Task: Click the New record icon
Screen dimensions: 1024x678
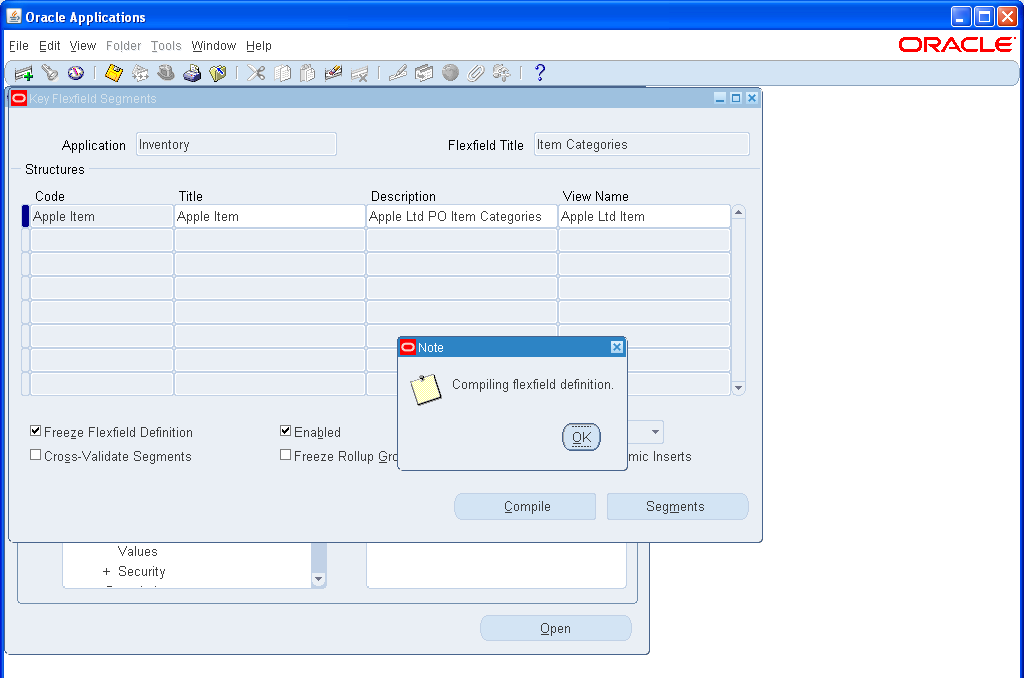Action: coord(22,72)
